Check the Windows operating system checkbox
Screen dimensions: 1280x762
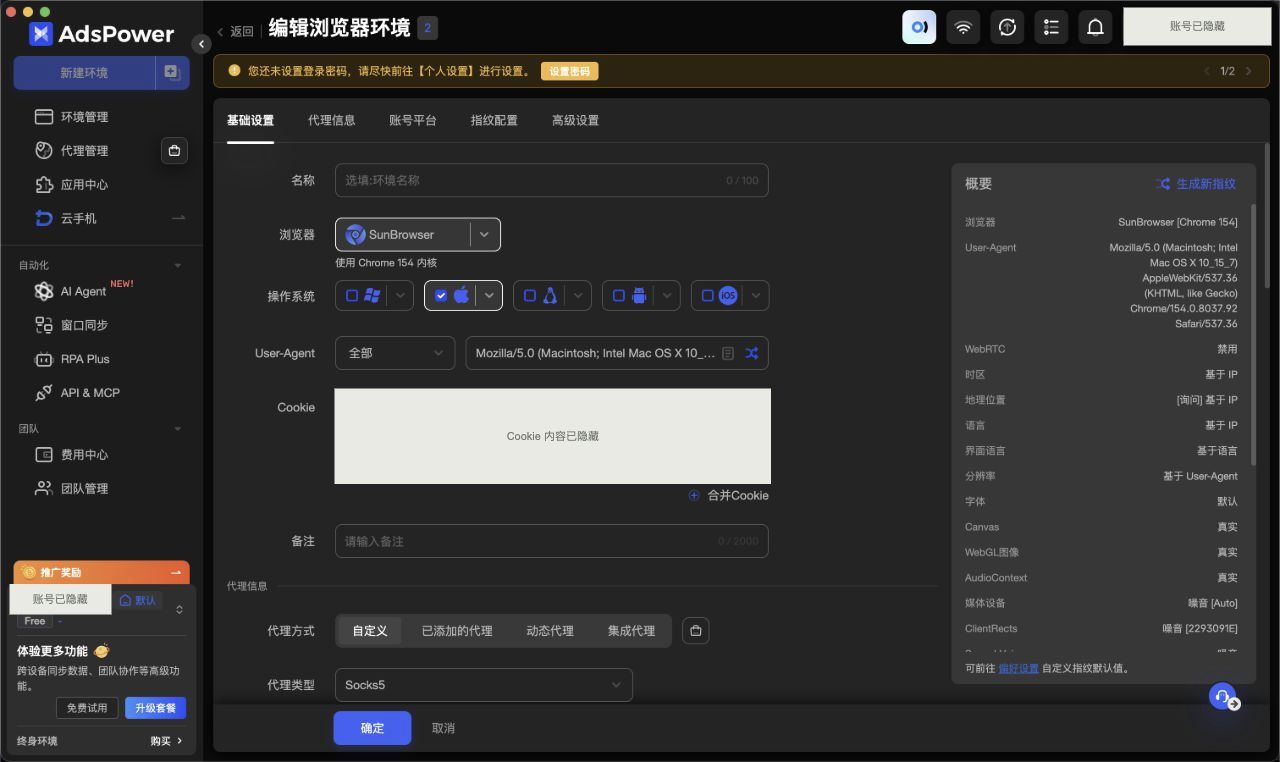(x=352, y=296)
